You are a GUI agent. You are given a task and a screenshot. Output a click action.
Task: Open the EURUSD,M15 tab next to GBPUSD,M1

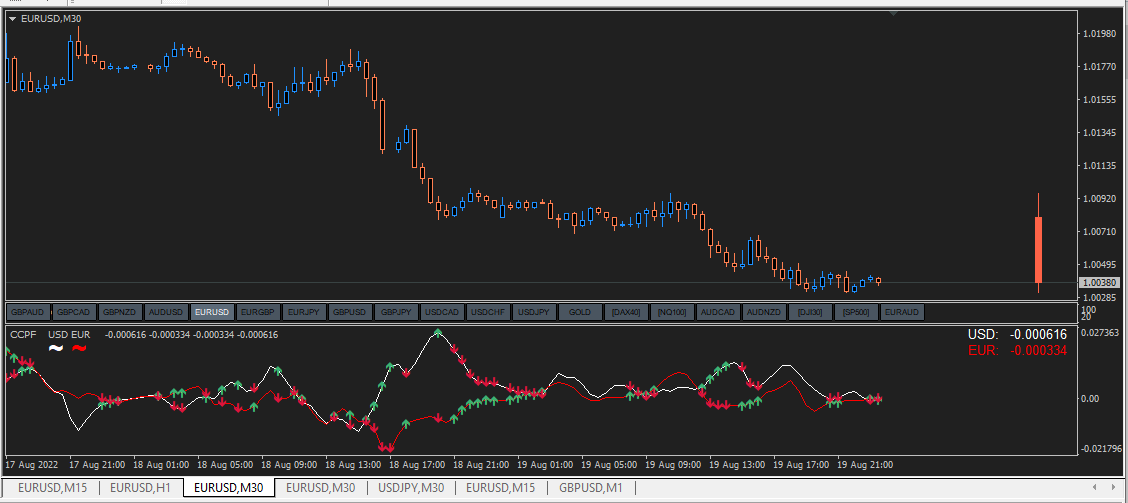pyautogui.click(x=501, y=488)
